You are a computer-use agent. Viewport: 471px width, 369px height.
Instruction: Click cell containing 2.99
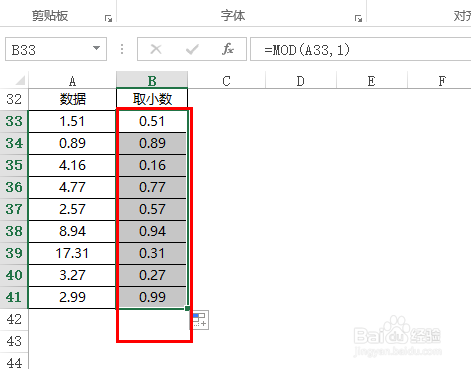[72, 297]
